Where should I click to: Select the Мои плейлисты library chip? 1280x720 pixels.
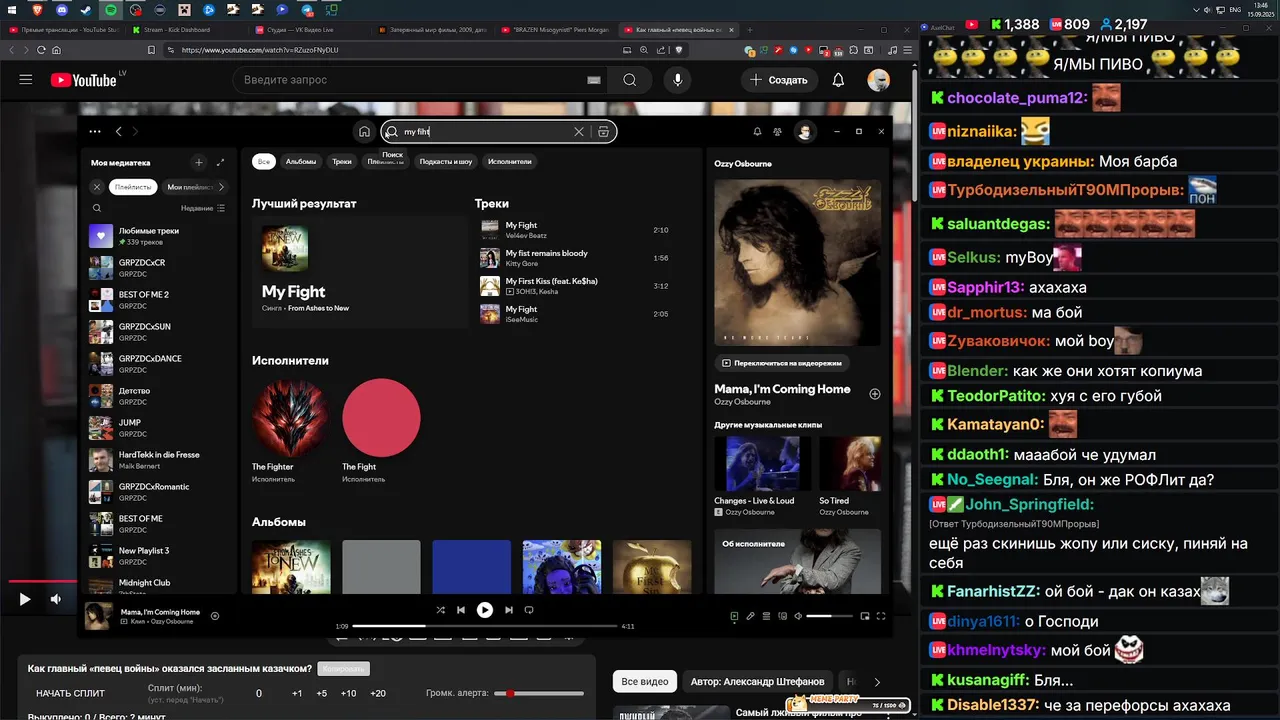[x=189, y=187]
